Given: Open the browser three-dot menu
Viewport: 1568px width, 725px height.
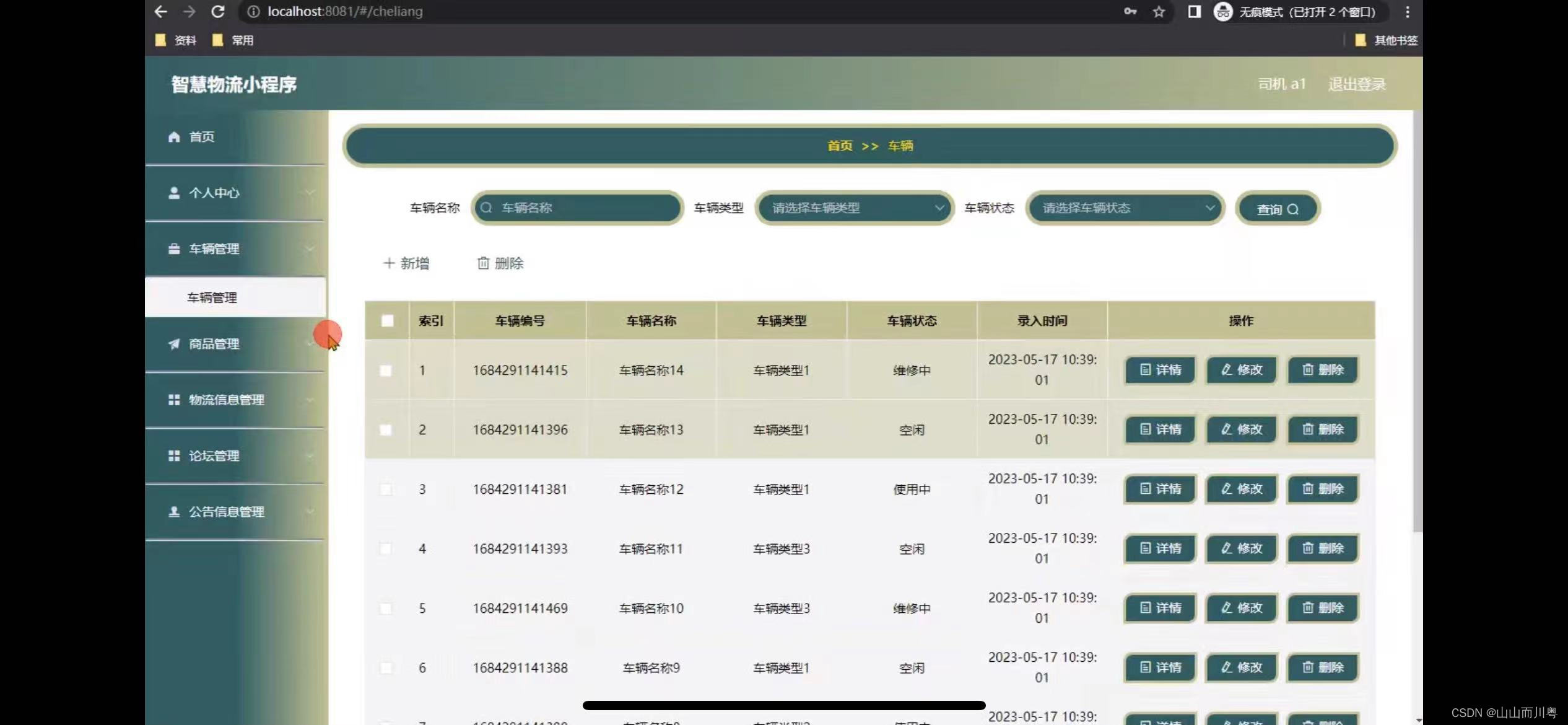Looking at the screenshot, I should coord(1407,11).
